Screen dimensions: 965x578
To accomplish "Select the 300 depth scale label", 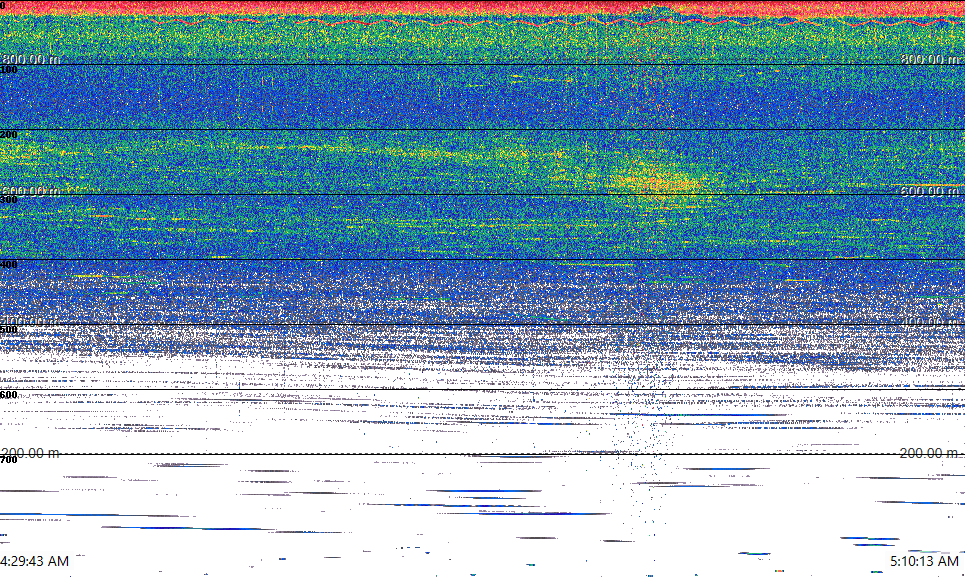I will coord(9,199).
